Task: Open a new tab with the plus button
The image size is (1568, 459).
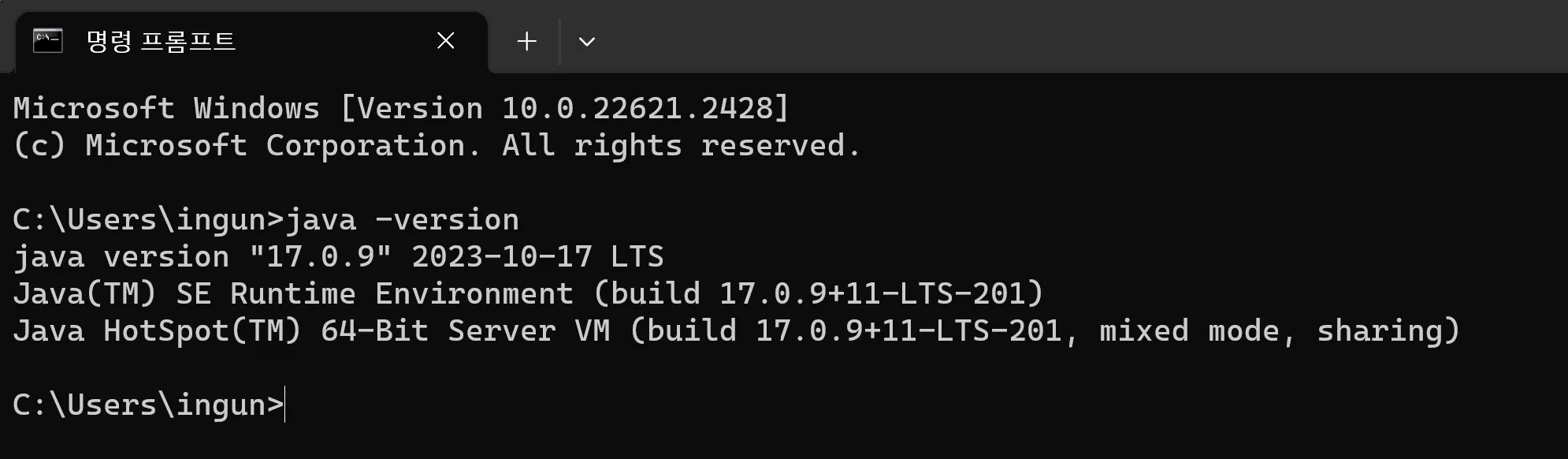Action: point(527,41)
